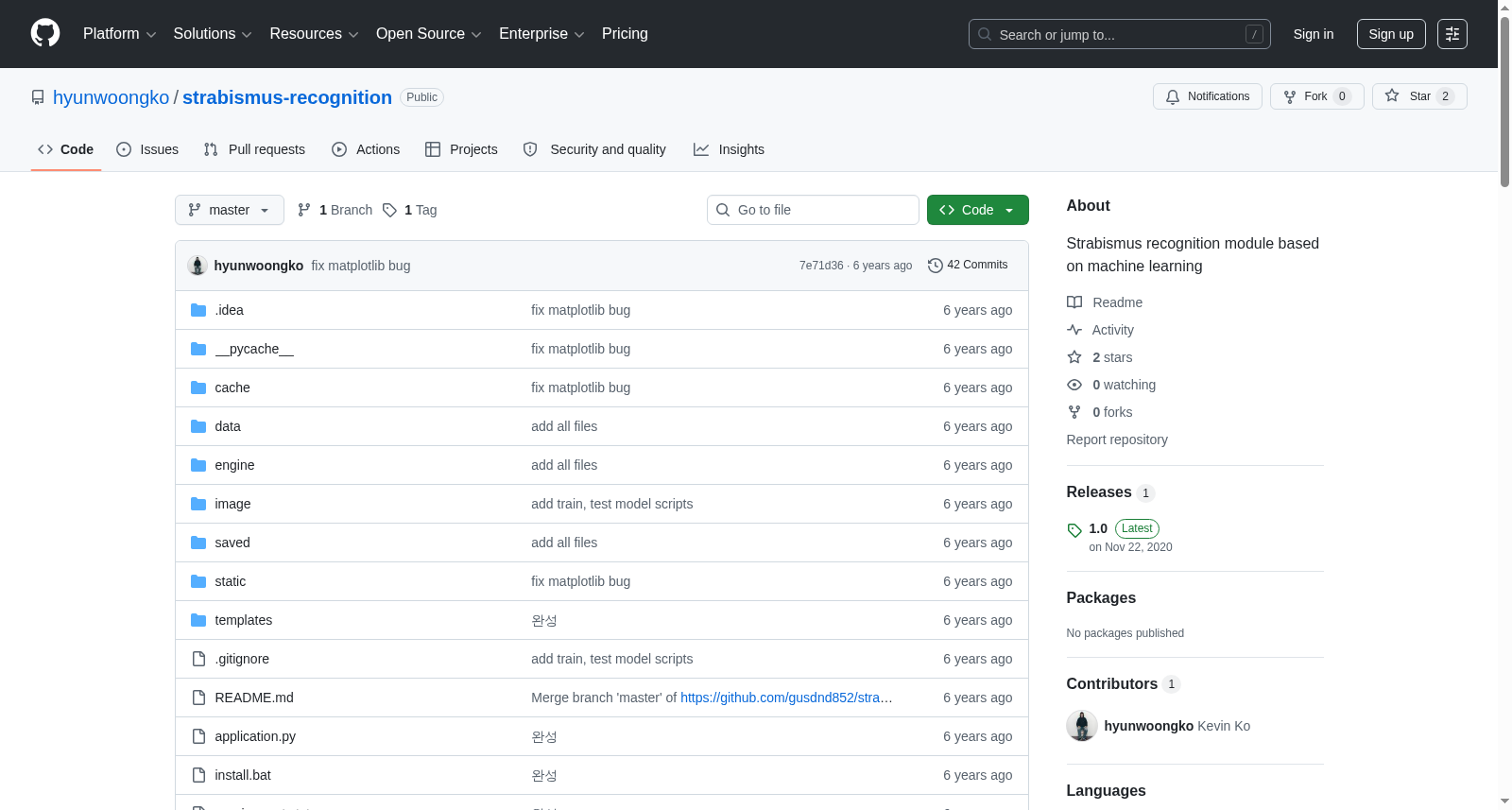Image resolution: width=1512 pixels, height=810 pixels.
Task: Open hyunwoongko owner profile link
Action: click(x=111, y=97)
